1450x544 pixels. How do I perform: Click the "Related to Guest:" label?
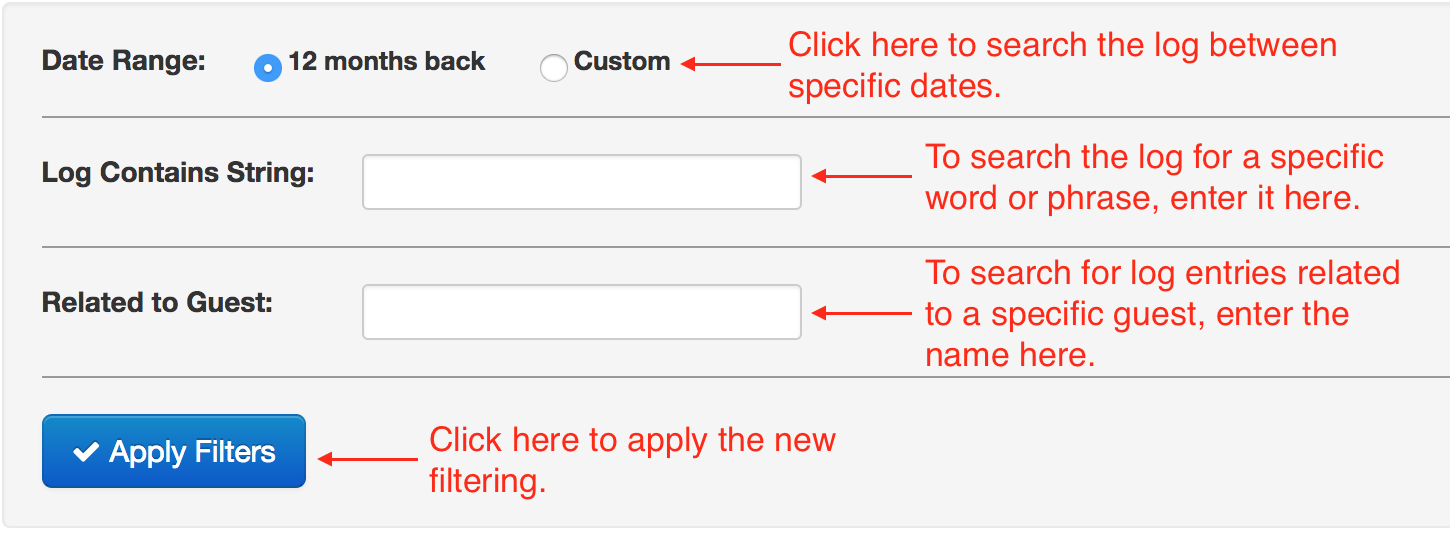pyautogui.click(x=157, y=302)
